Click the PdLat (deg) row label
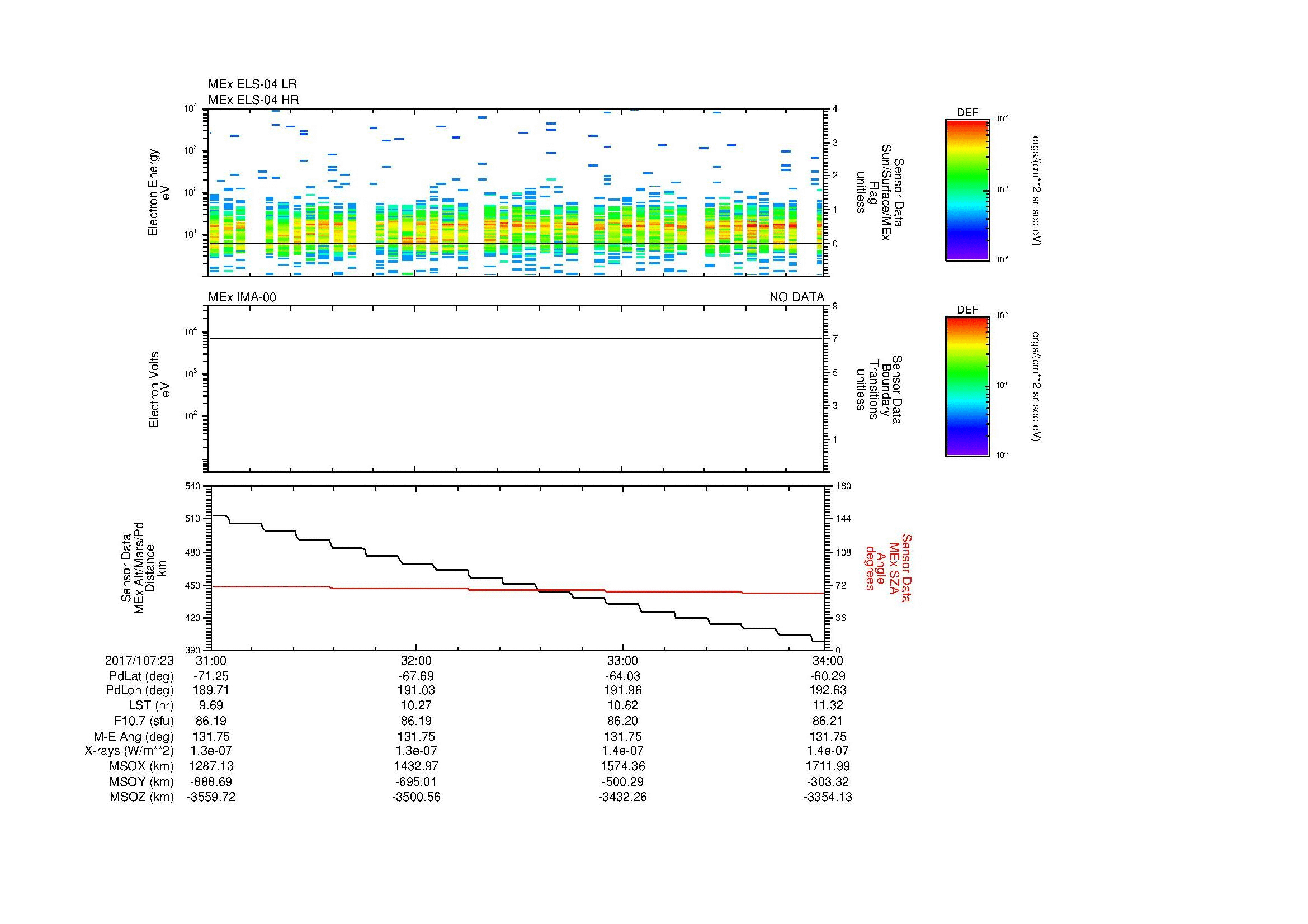 click(142, 676)
